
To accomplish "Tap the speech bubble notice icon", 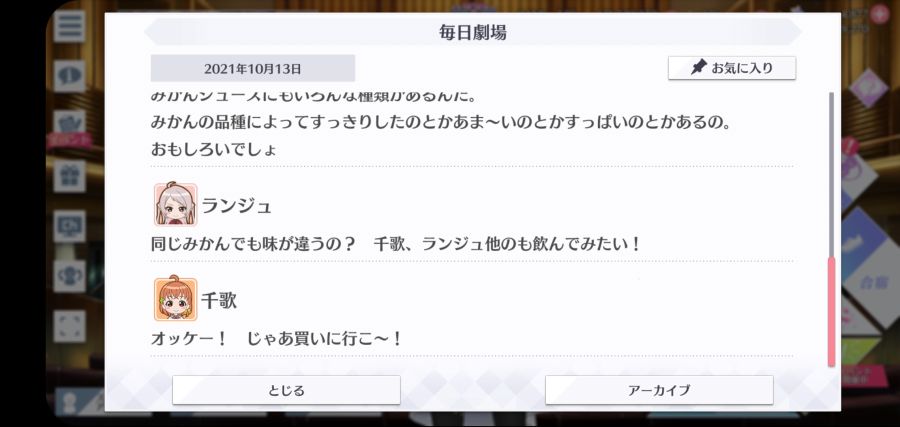I will pyautogui.click(x=69, y=76).
